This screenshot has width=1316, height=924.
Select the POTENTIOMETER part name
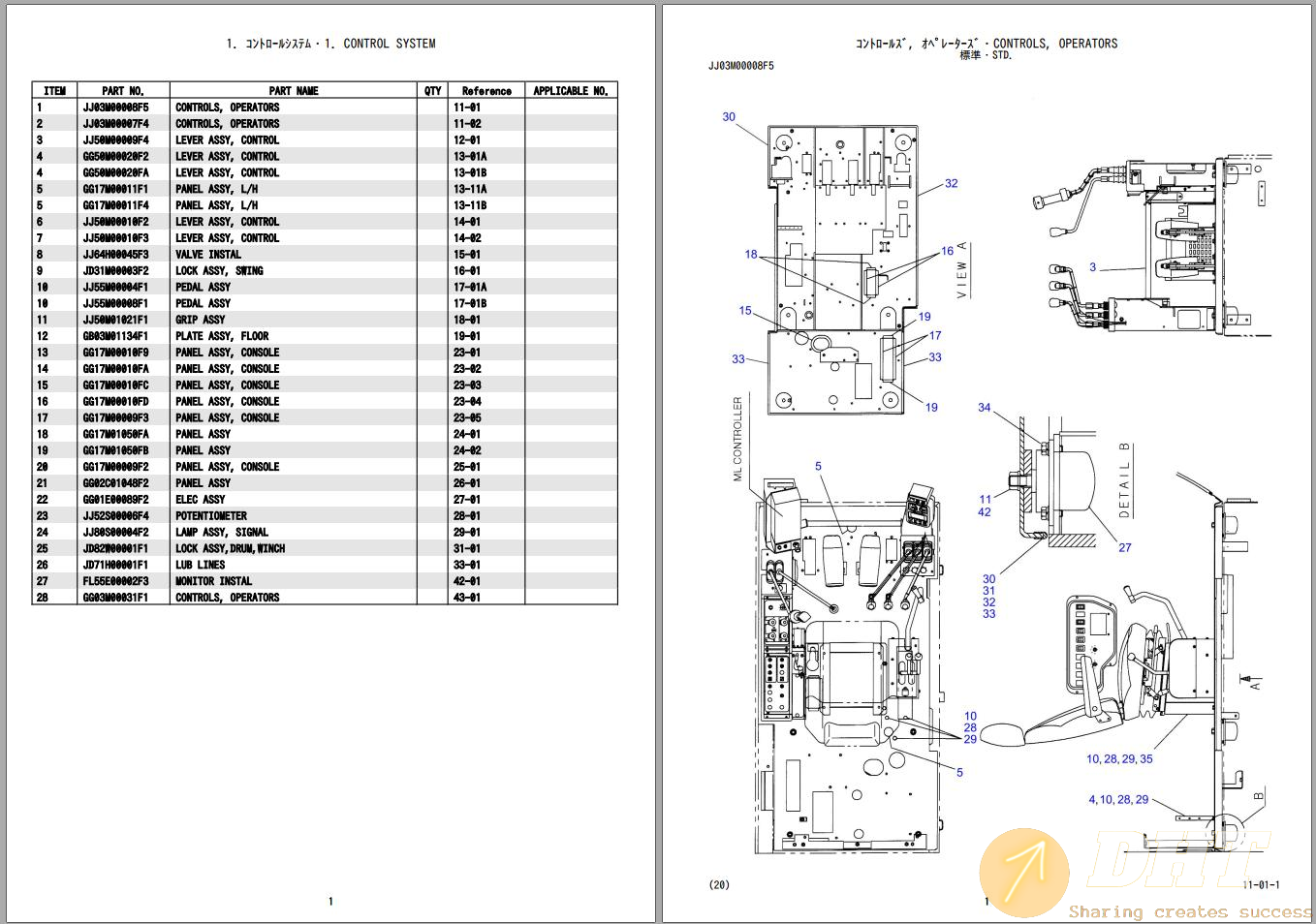pyautogui.click(x=211, y=516)
